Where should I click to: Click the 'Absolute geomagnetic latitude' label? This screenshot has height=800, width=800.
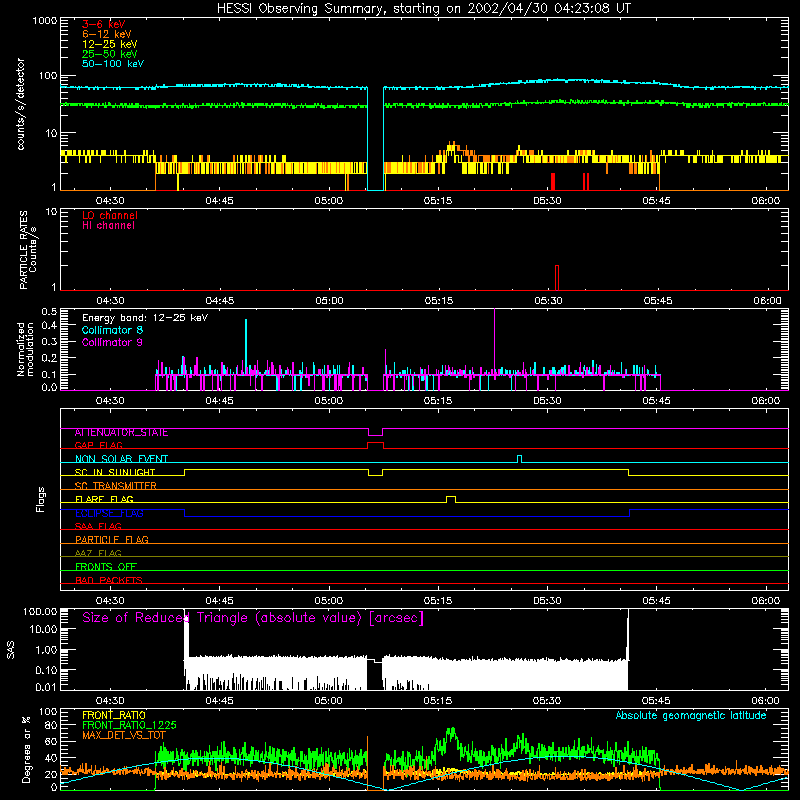pyautogui.click(x=691, y=715)
